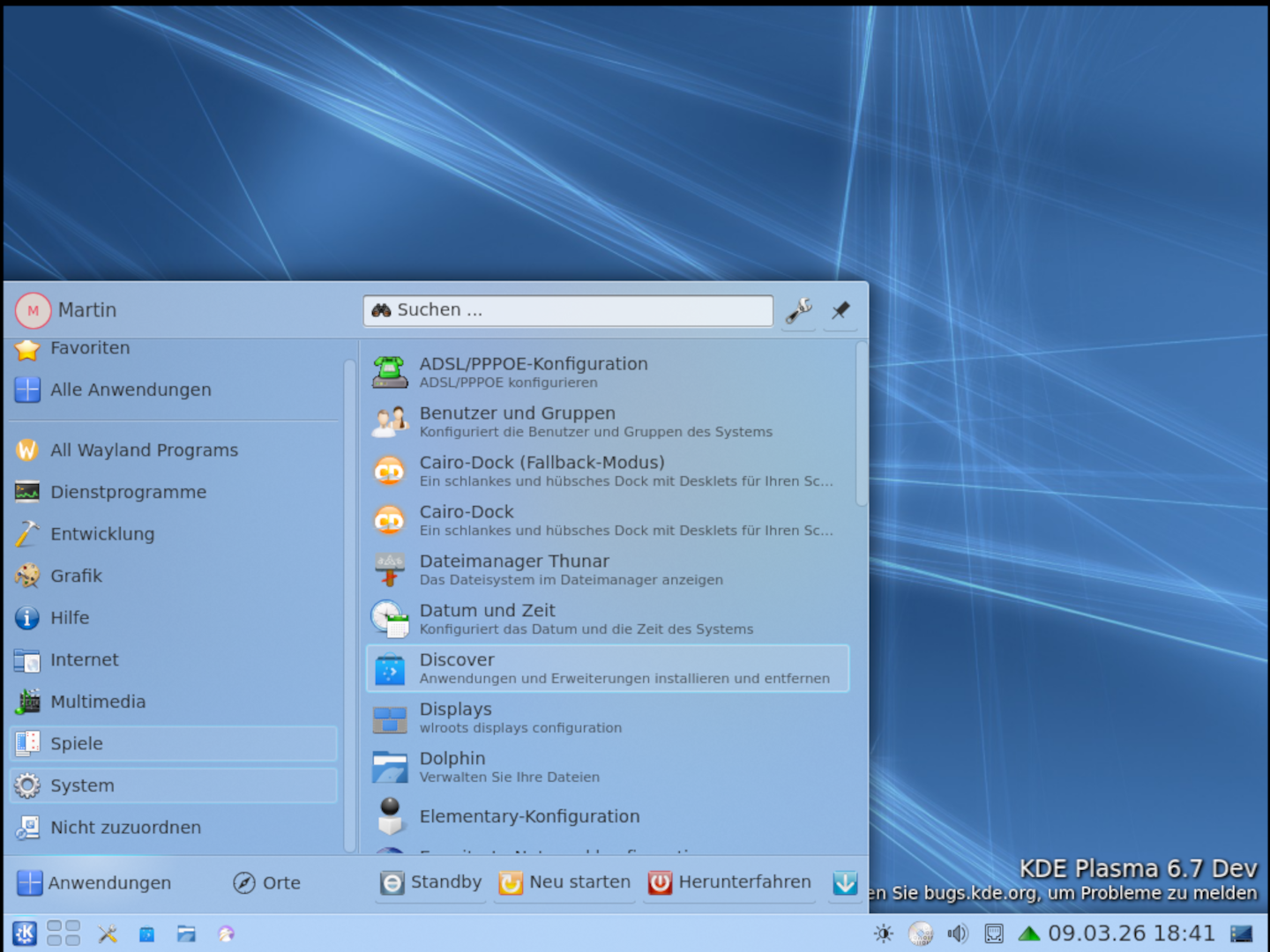The height and width of the screenshot is (952, 1270).
Task: Click the Herunterfahren button
Action: pyautogui.click(x=730, y=882)
